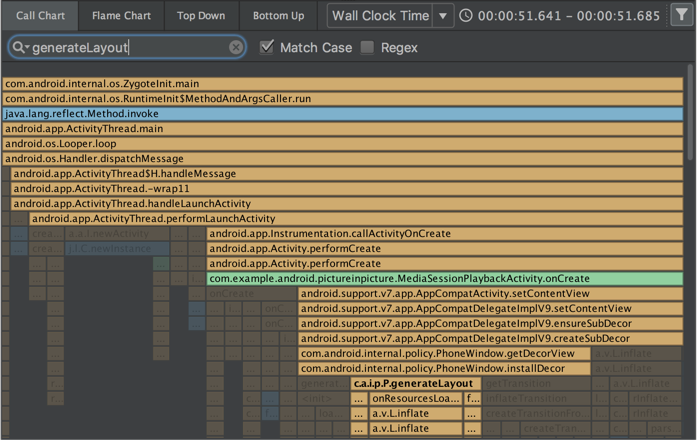This screenshot has width=697, height=440.
Task: Click the search magnifier icon
Action: 19,48
